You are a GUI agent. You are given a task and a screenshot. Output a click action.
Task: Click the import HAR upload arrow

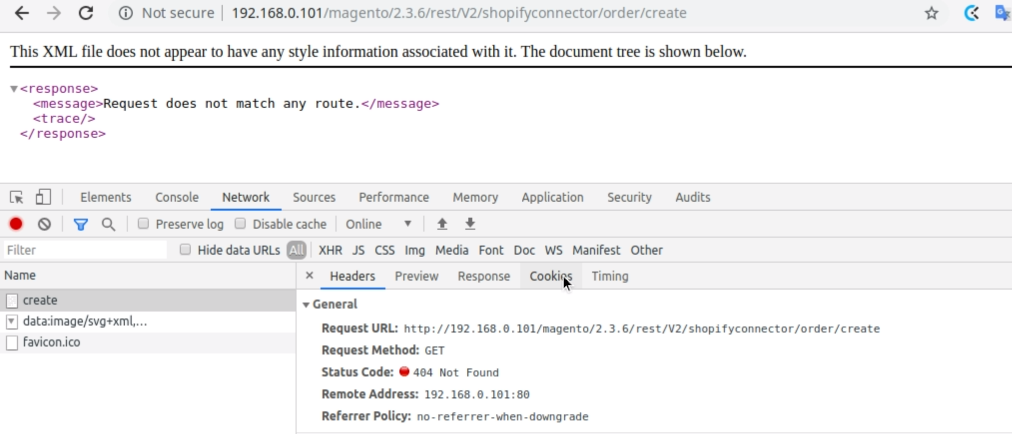[x=442, y=224]
